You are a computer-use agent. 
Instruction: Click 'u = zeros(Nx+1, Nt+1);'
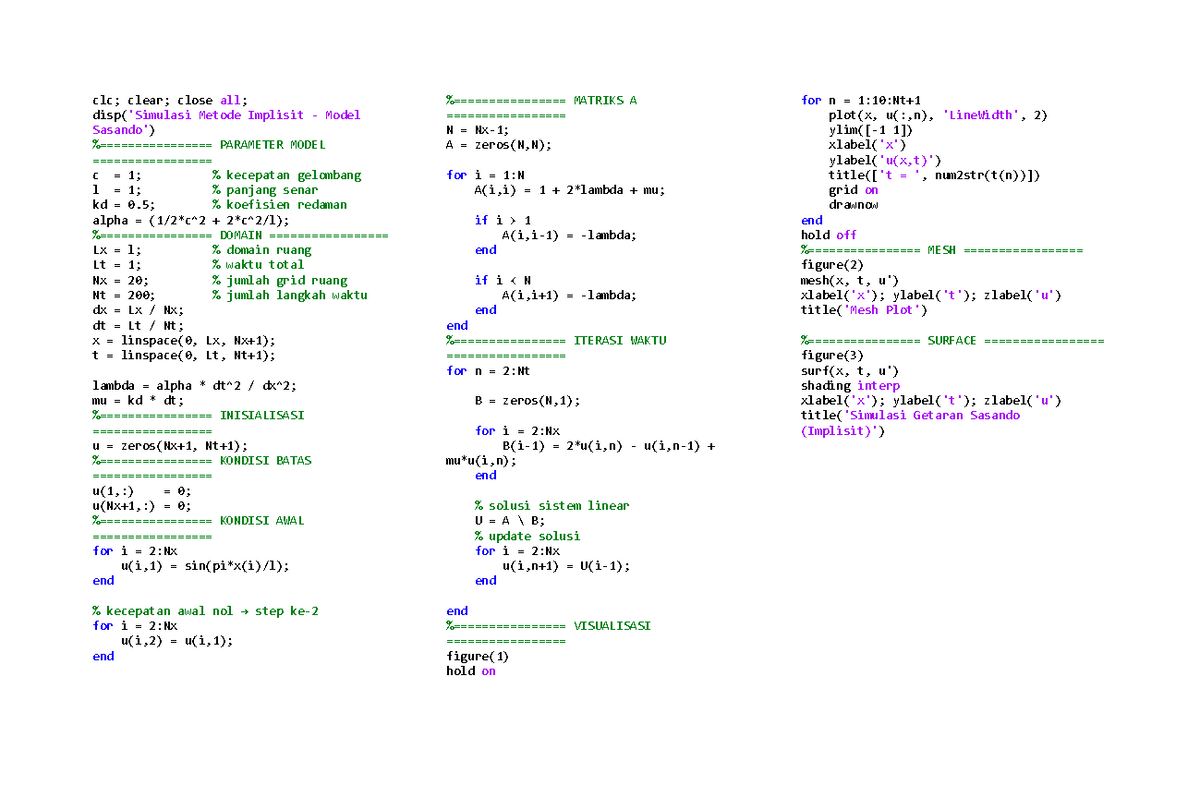click(170, 445)
